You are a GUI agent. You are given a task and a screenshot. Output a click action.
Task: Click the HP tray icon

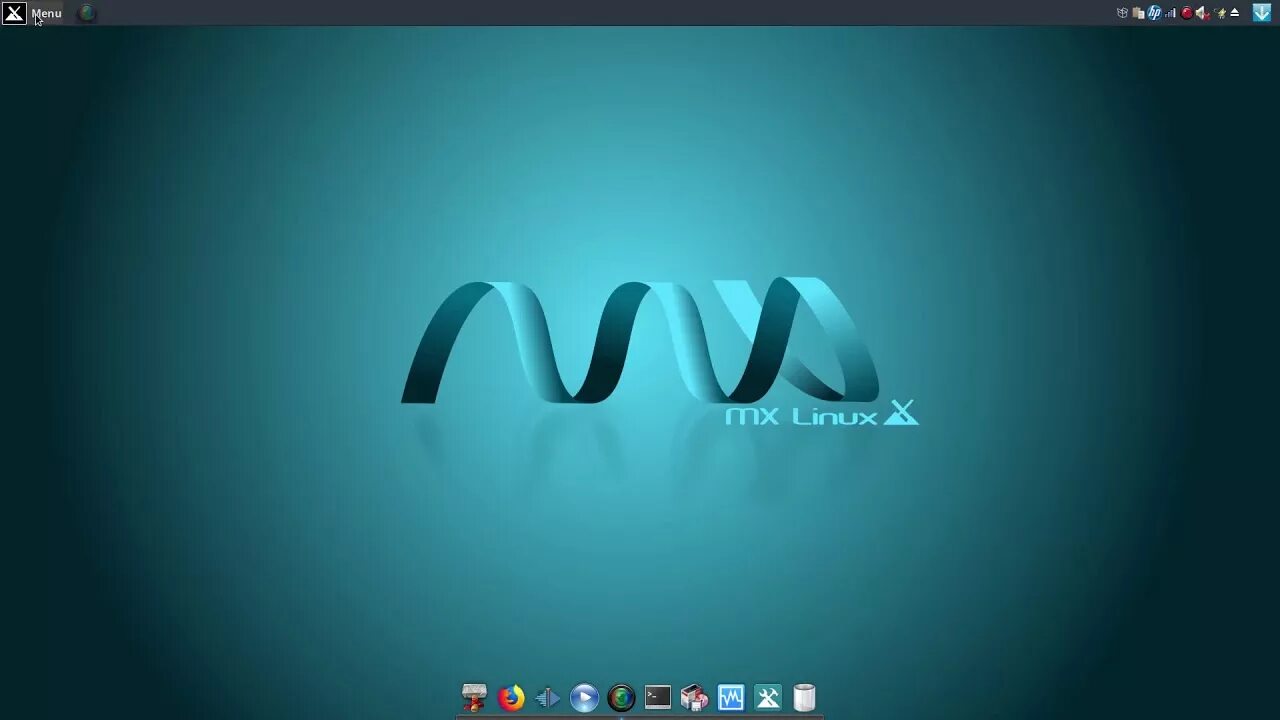(x=1154, y=13)
